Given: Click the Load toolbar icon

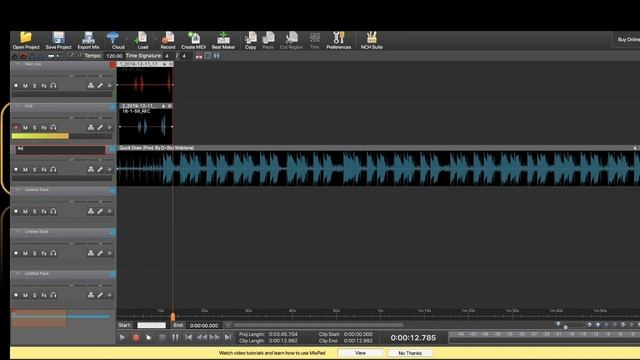Looking at the screenshot, I should click(x=142, y=40).
